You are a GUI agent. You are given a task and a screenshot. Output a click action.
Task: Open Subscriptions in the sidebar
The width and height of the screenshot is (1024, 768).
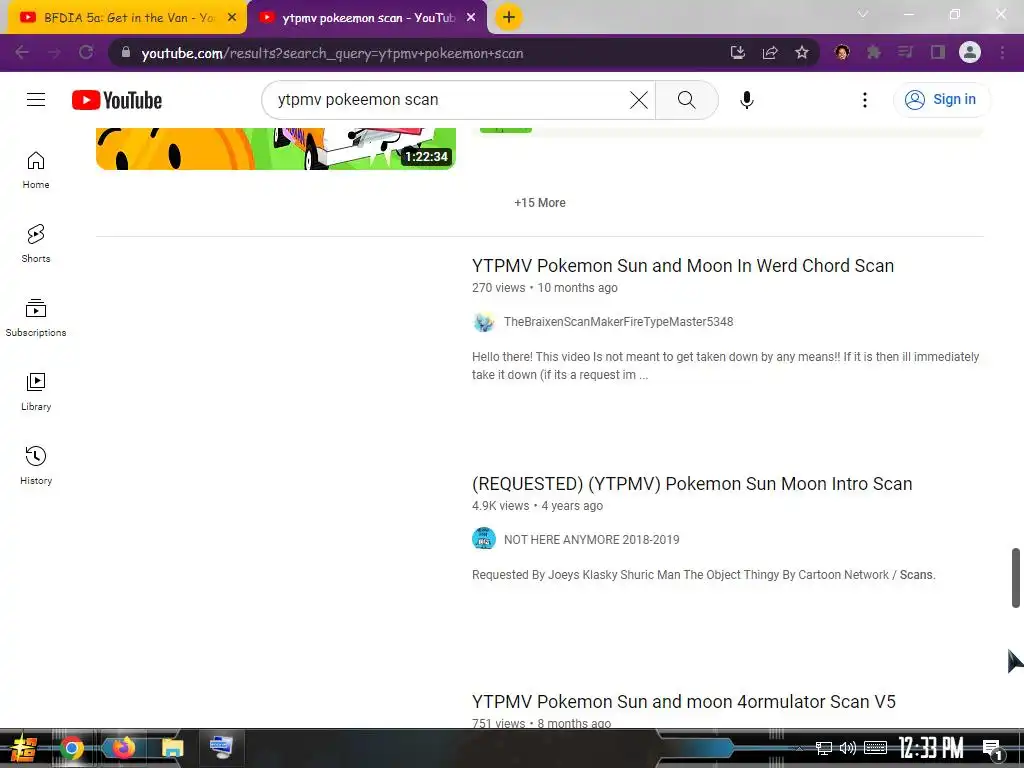pyautogui.click(x=36, y=318)
